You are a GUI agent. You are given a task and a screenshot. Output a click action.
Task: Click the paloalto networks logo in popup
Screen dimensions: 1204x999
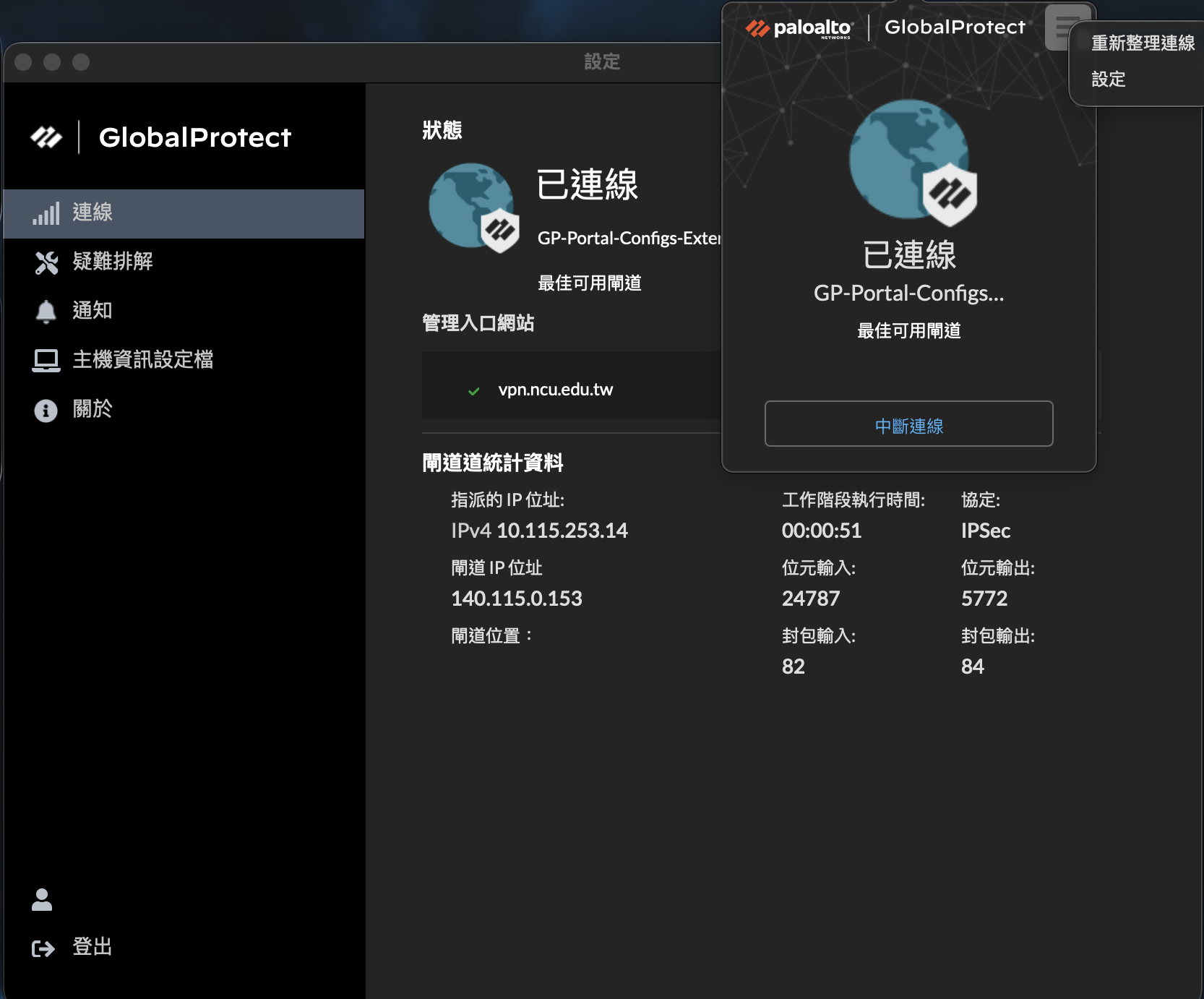pos(799,29)
